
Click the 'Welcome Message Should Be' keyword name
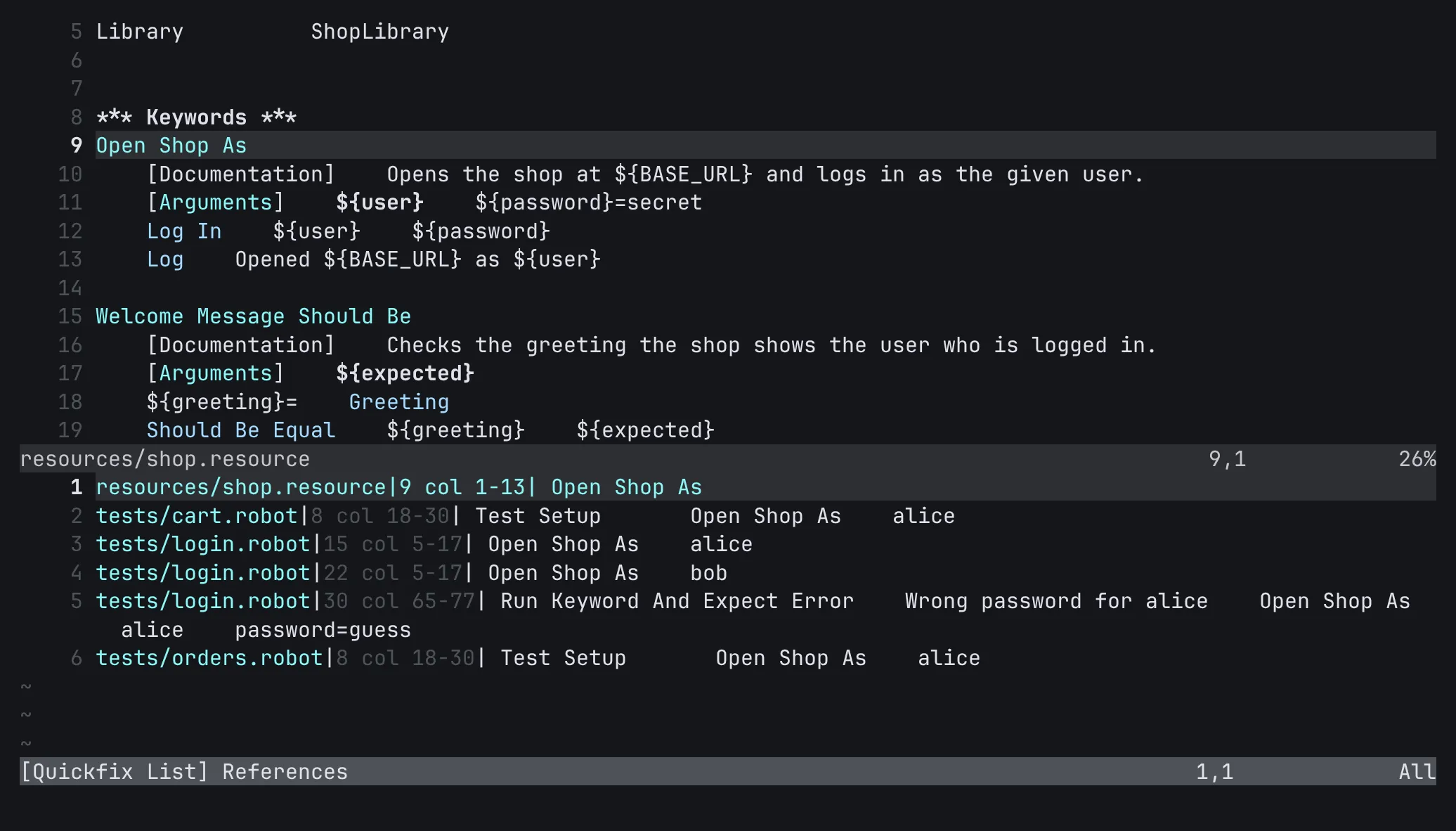pos(253,316)
